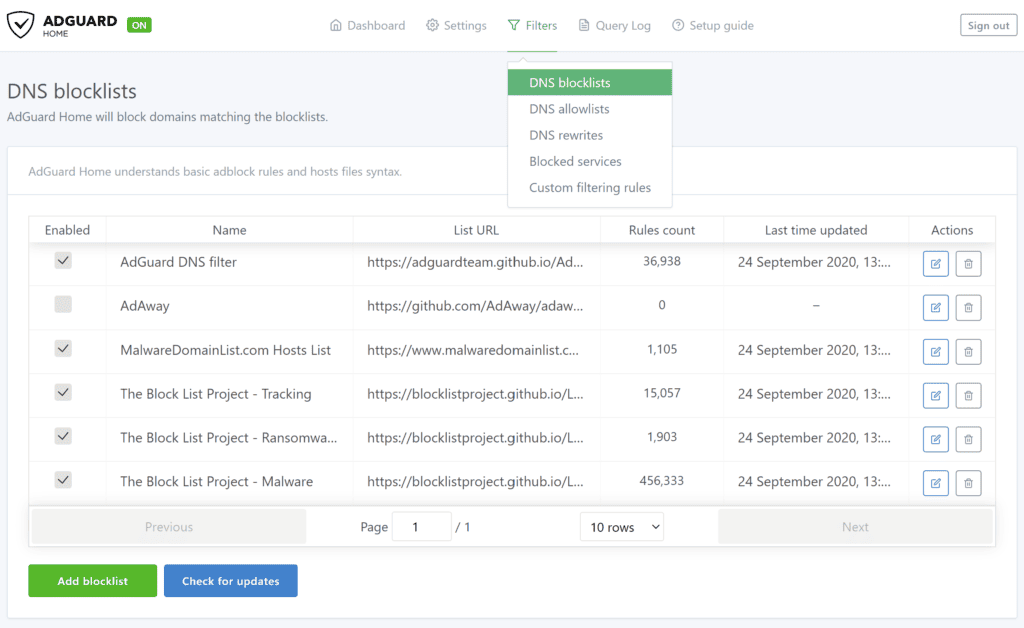
Task: Open the rows per page dropdown
Action: point(622,527)
